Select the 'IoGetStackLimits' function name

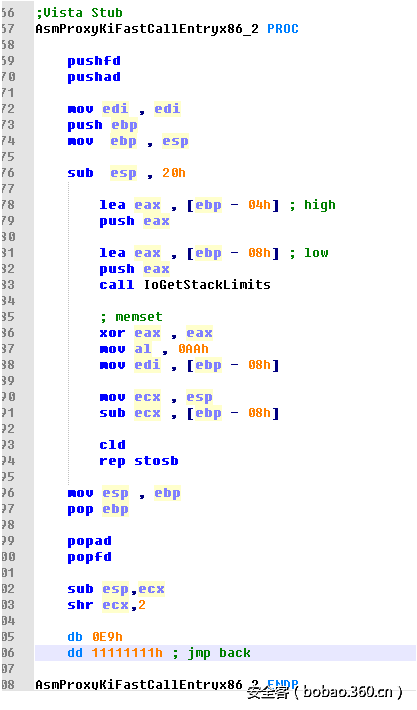tap(207, 285)
